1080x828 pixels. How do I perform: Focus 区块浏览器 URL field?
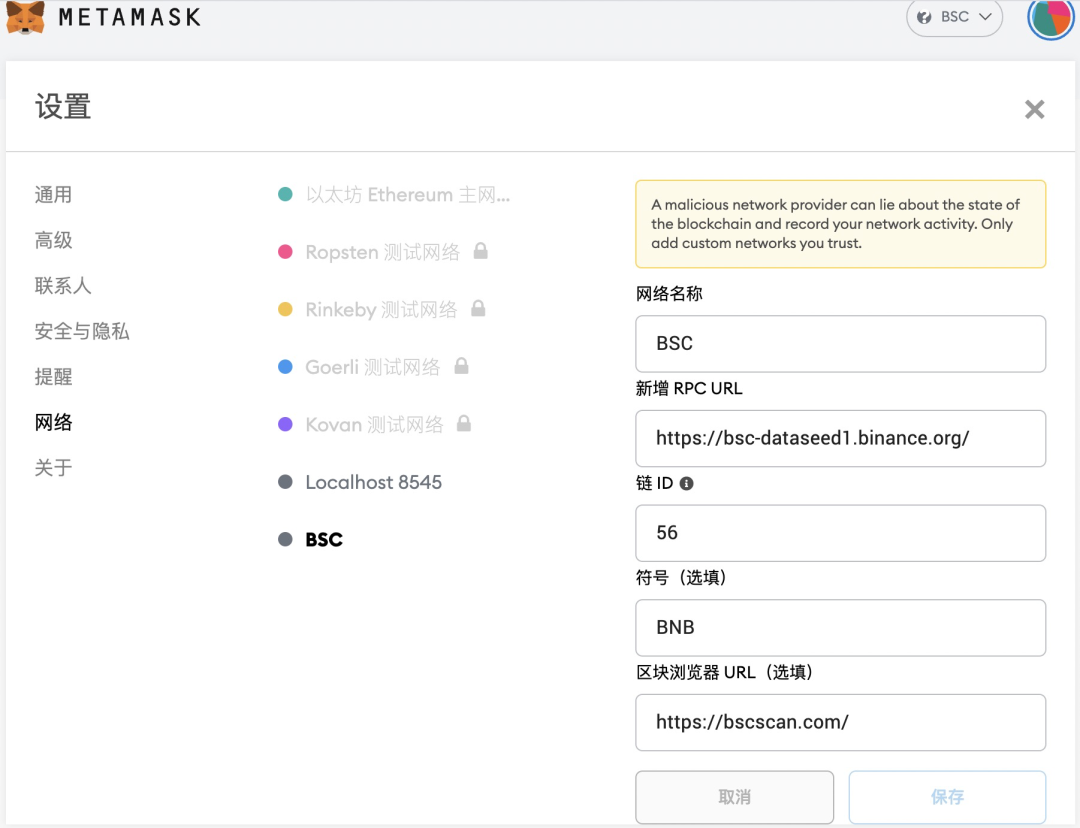point(840,723)
